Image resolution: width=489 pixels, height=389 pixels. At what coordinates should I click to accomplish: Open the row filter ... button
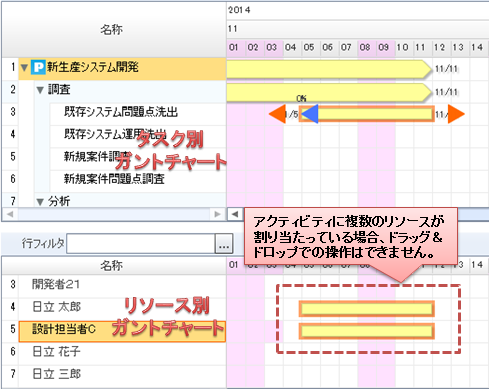(x=224, y=244)
